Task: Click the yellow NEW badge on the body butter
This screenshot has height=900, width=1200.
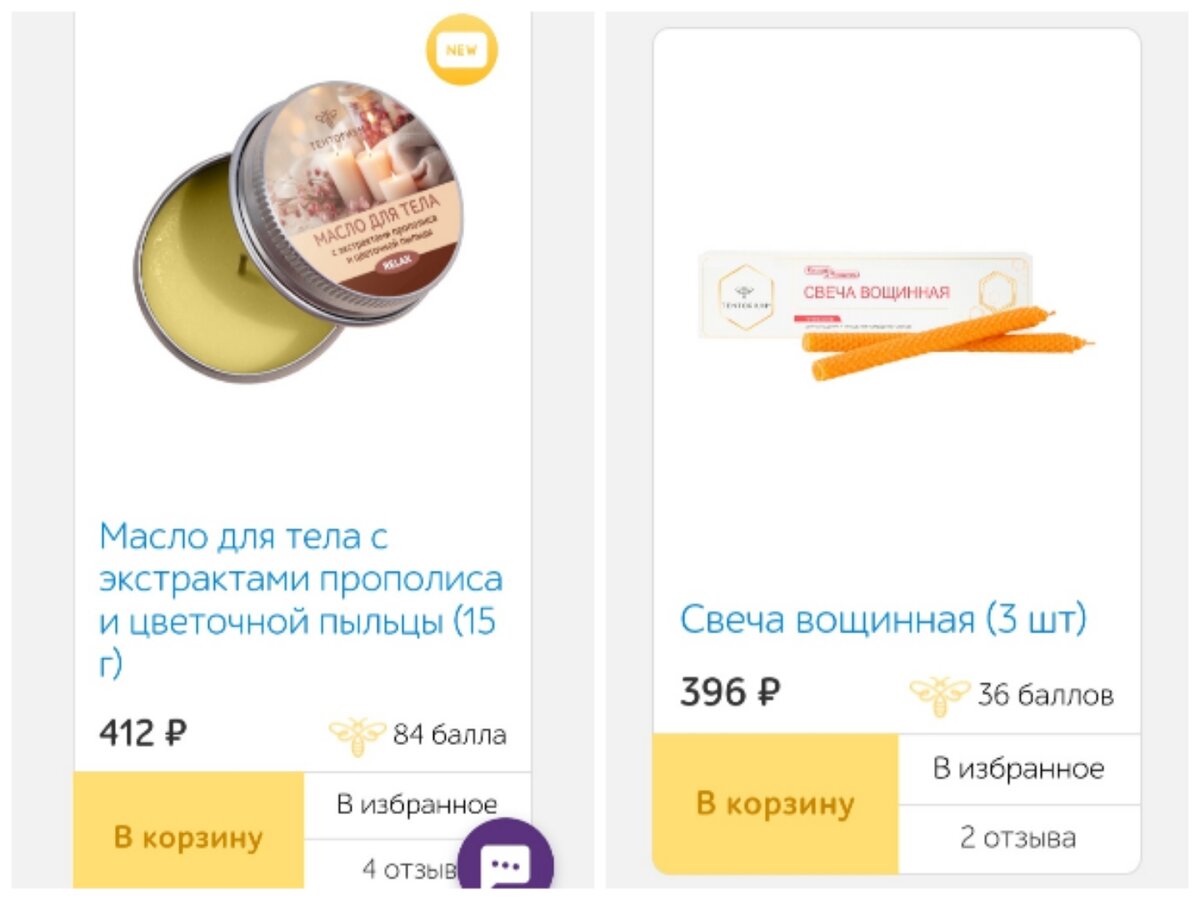Action: [x=462, y=51]
